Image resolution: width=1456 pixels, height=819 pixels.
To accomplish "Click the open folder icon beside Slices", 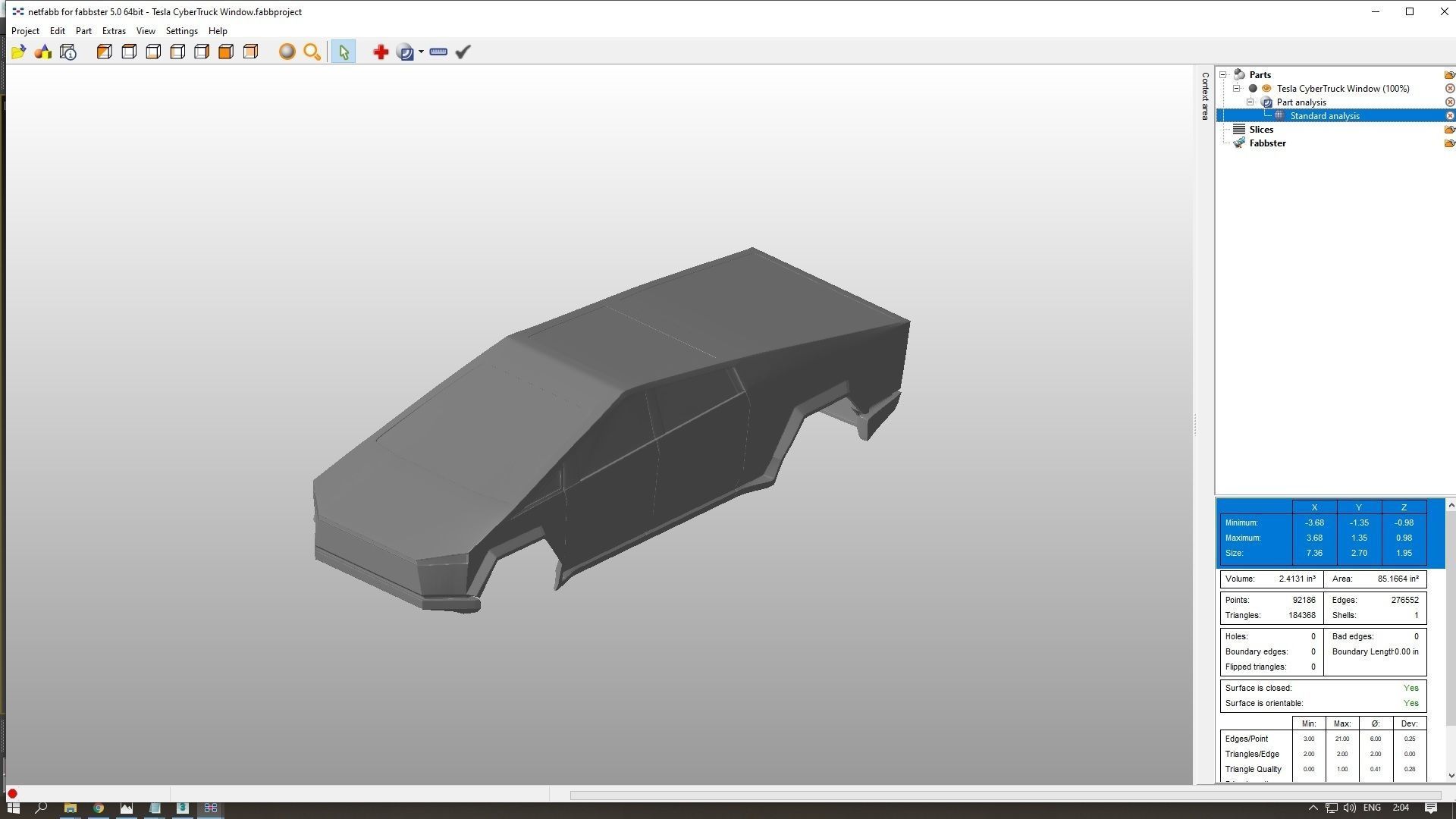I will [1449, 130].
